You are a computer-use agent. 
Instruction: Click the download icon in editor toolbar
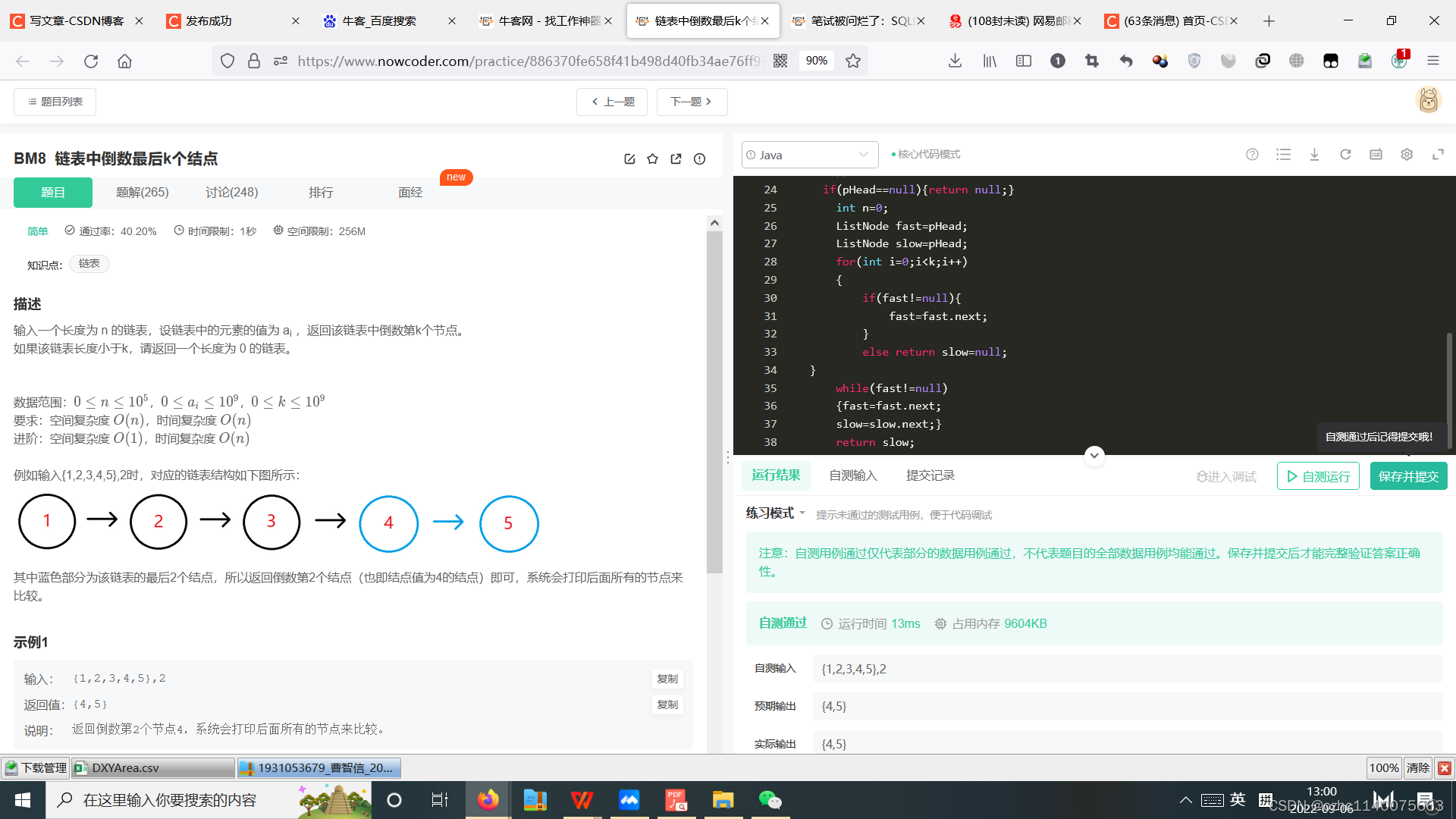[1314, 155]
